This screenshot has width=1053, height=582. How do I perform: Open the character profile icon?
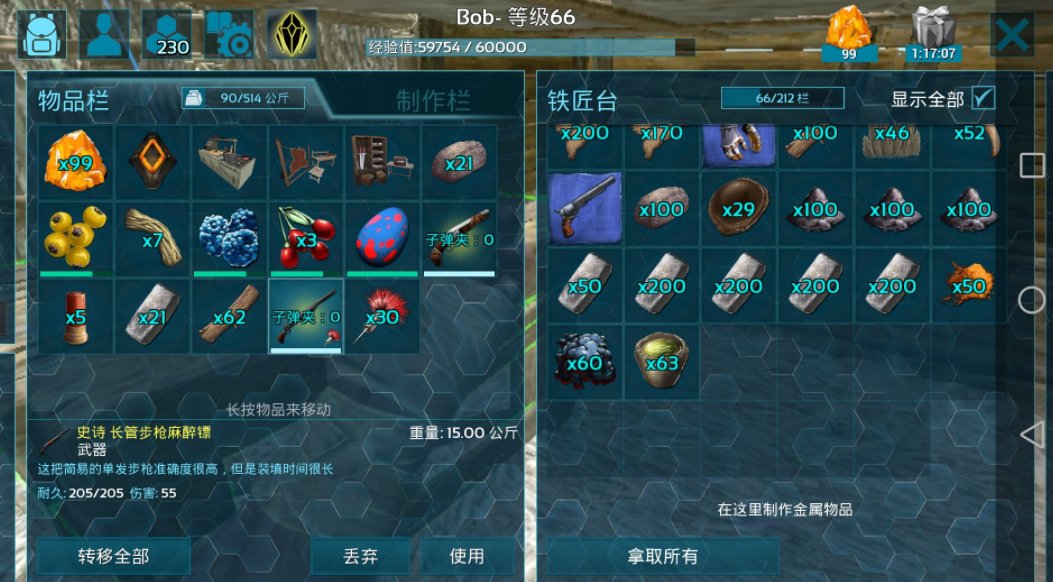tap(104, 34)
